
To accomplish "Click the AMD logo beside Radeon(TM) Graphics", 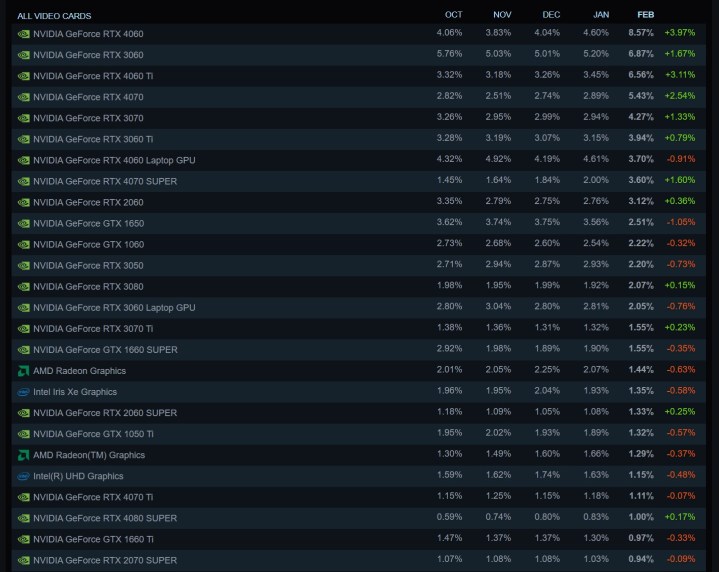I will tap(23, 455).
